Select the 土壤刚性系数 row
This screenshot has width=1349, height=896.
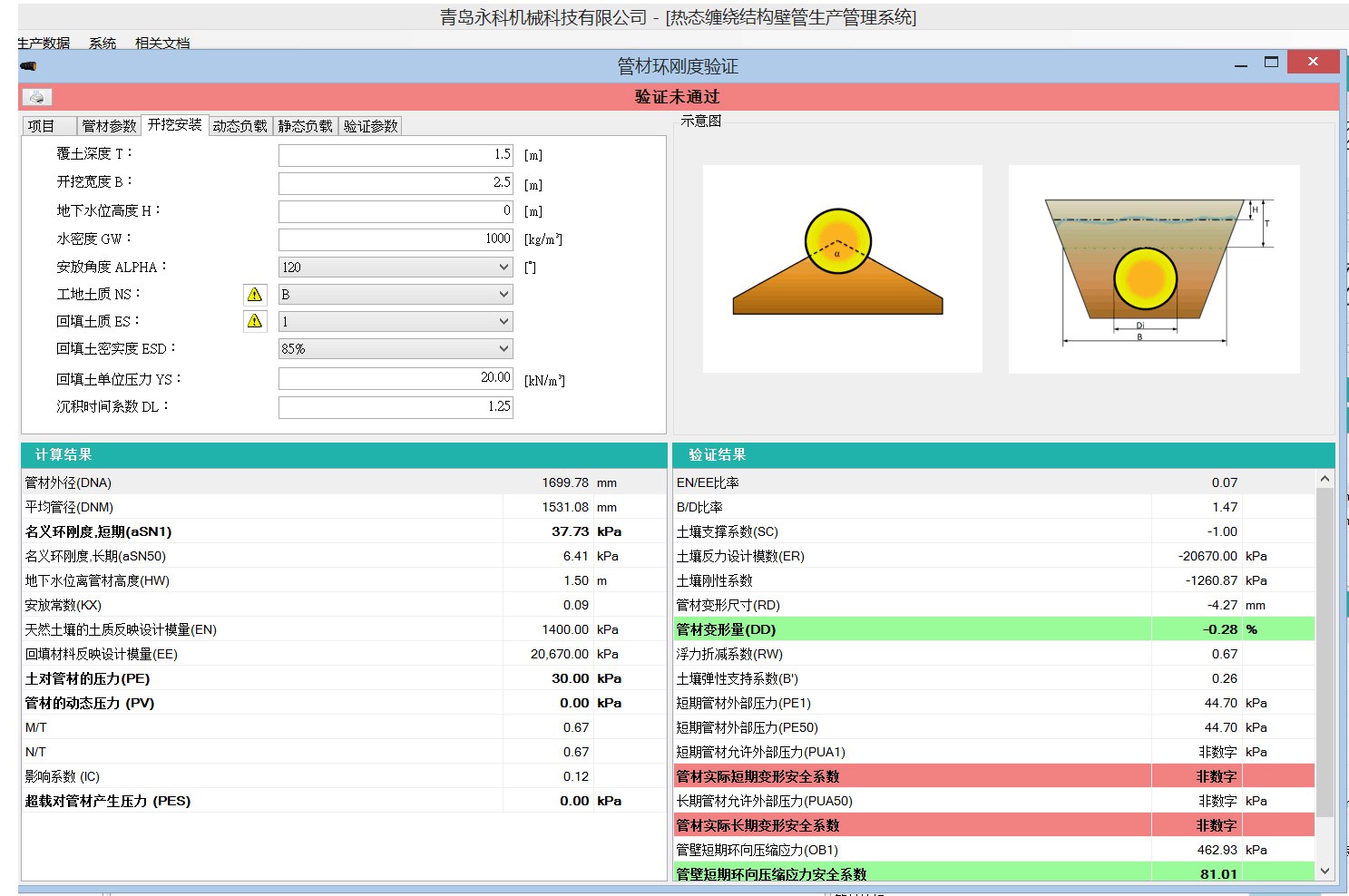point(994,580)
